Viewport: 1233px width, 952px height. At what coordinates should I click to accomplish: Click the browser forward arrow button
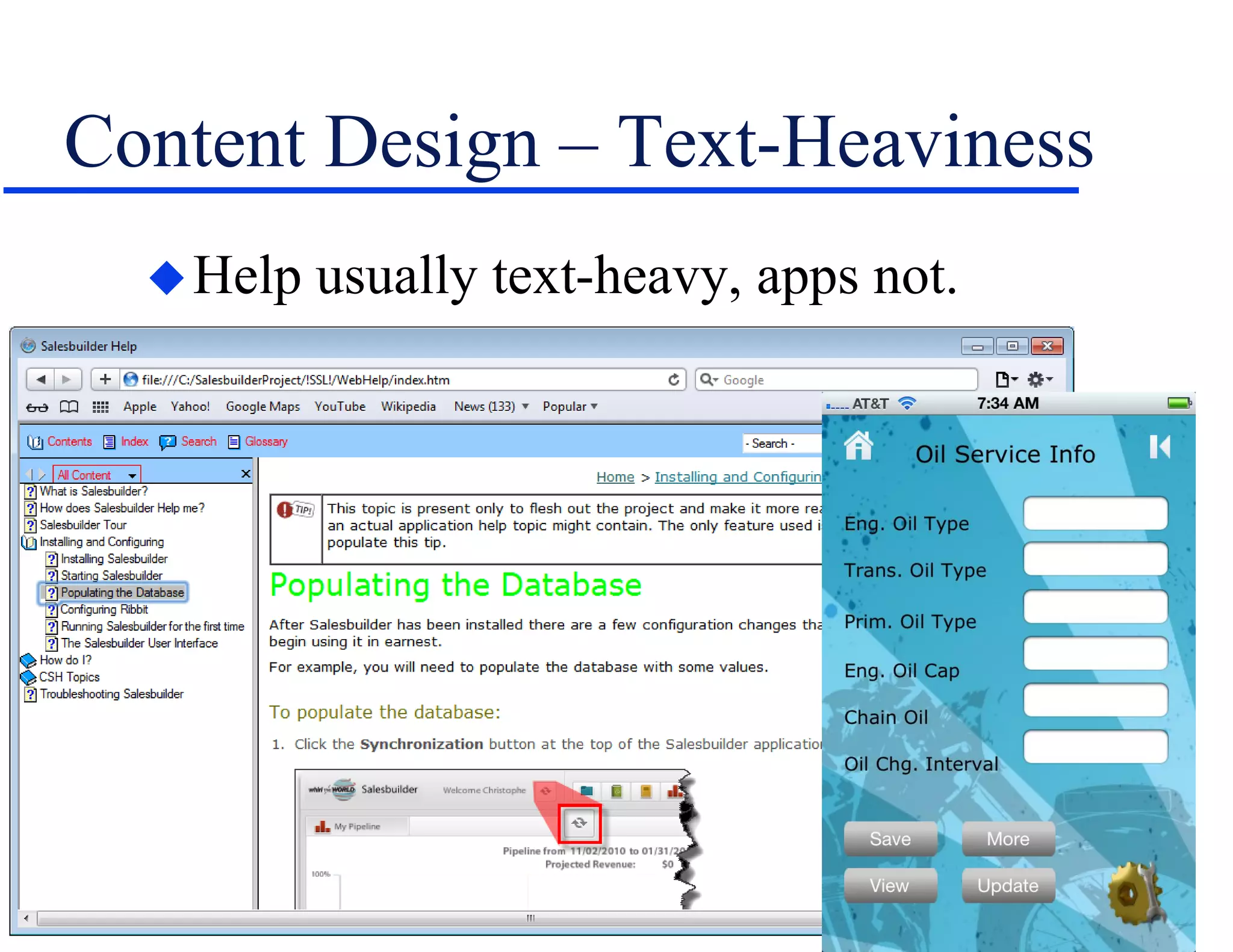click(x=67, y=379)
